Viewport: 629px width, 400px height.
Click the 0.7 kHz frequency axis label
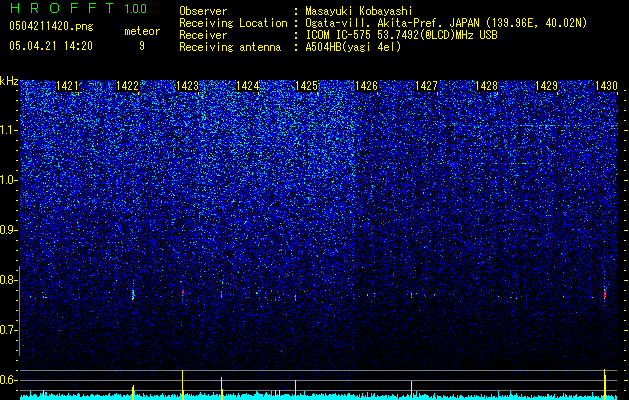point(9,330)
